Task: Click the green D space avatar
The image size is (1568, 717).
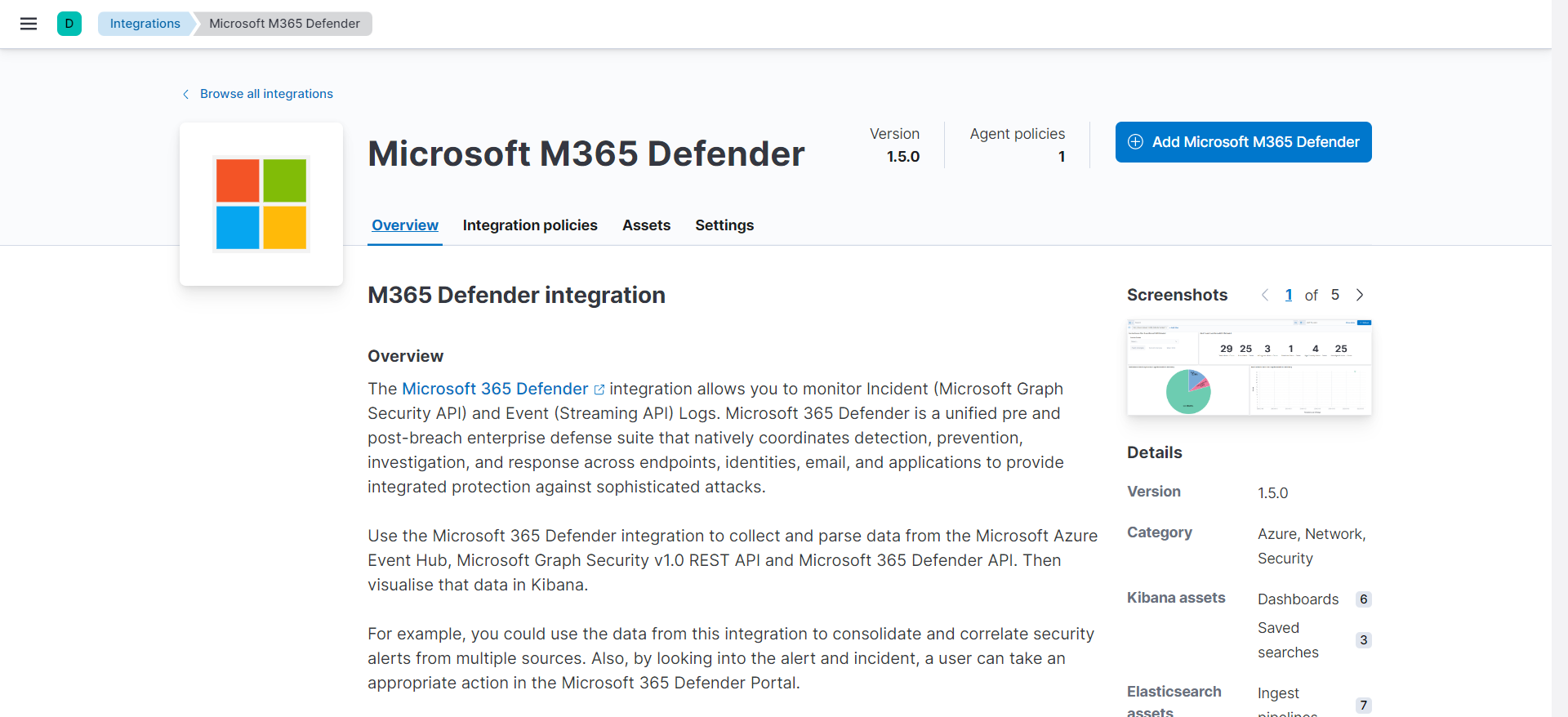Action: tap(69, 24)
